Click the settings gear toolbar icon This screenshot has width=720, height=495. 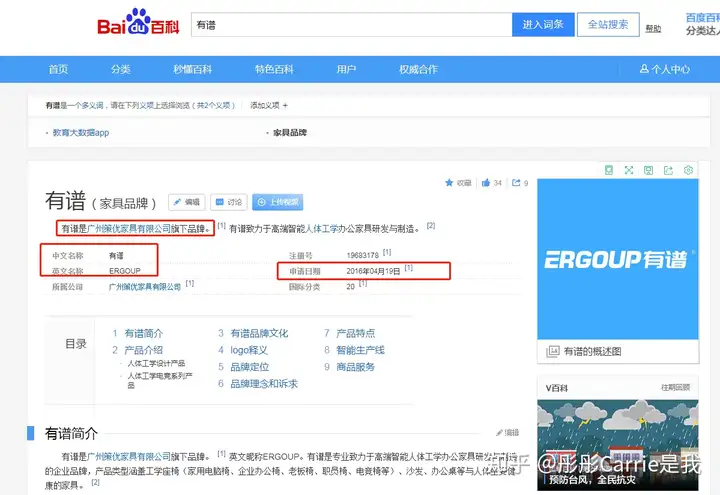(x=688, y=170)
